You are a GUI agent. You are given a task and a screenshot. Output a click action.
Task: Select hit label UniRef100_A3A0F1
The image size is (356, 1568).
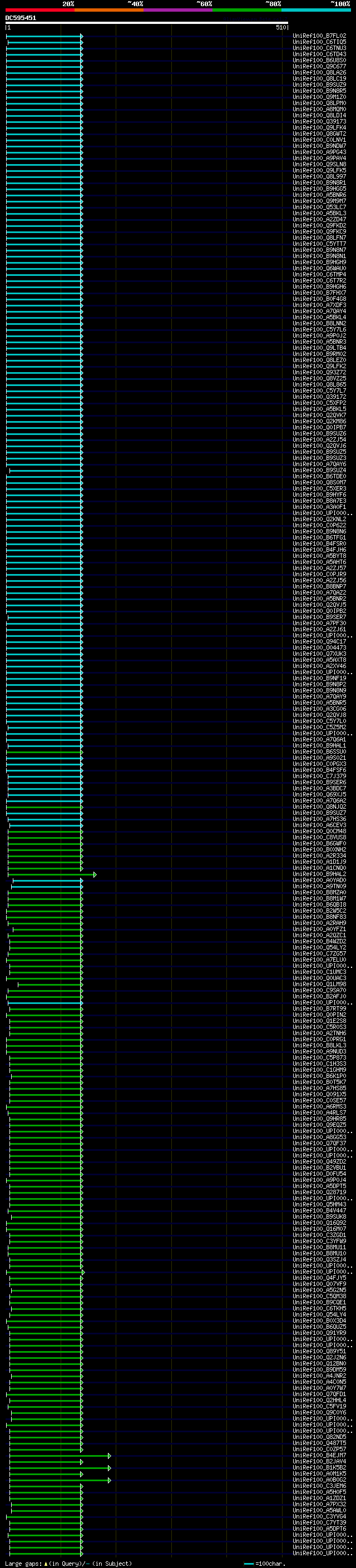coord(319,507)
